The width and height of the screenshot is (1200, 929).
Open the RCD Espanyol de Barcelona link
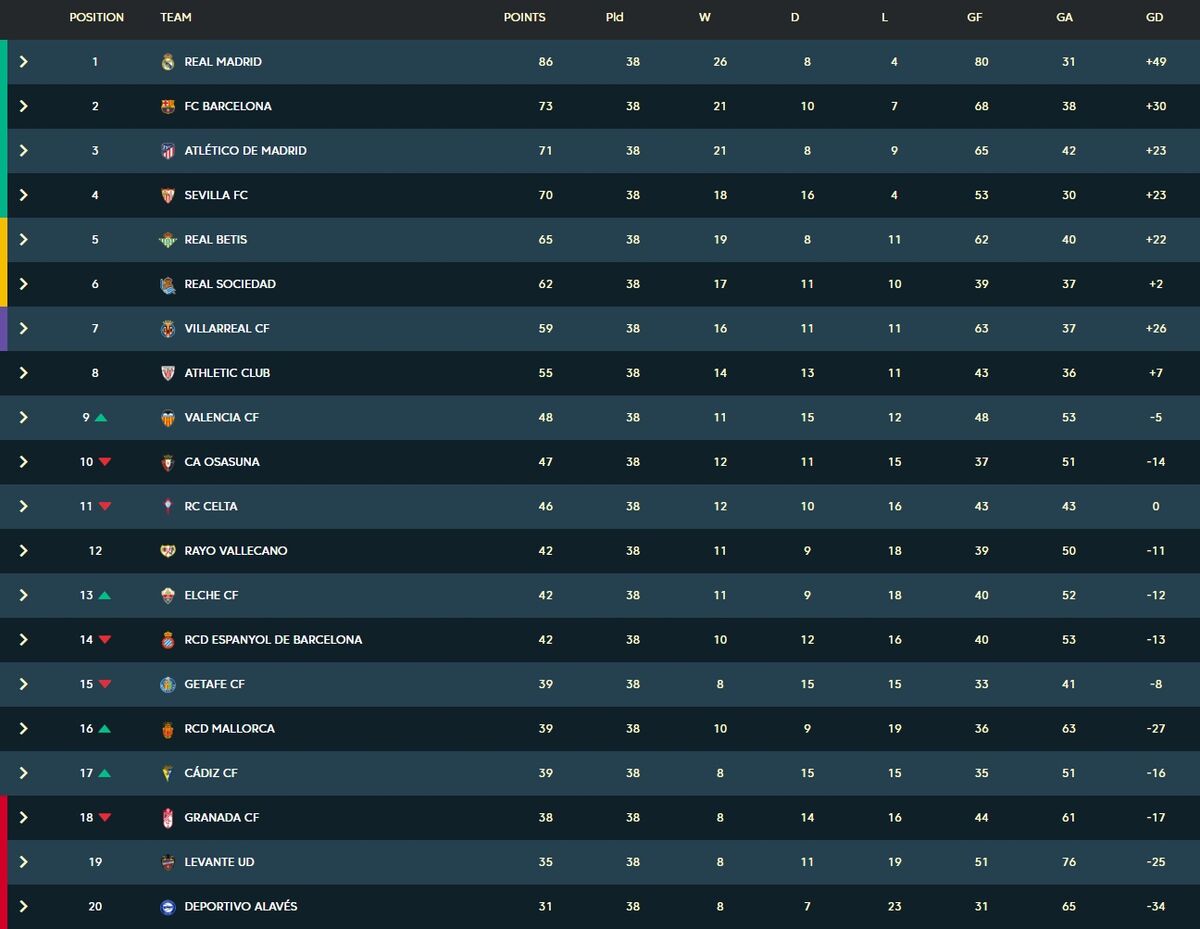pyautogui.click(x=273, y=640)
